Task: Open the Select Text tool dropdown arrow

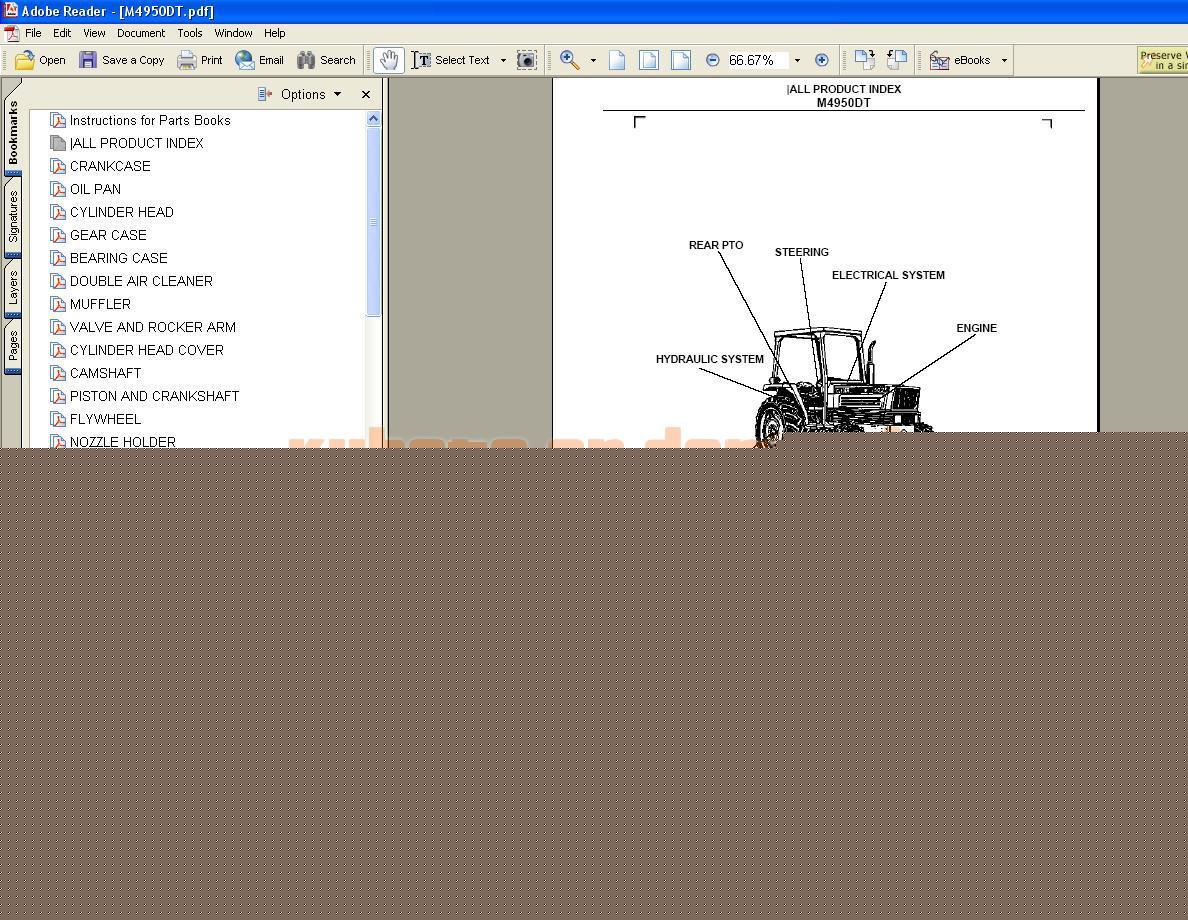Action: [503, 60]
